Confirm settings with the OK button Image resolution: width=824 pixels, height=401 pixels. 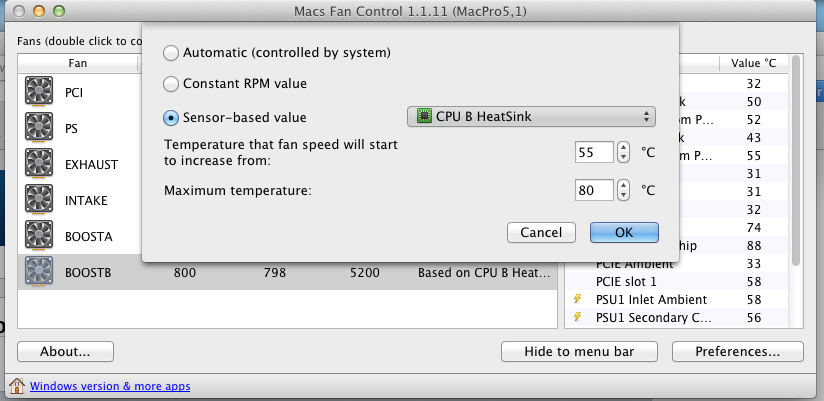(624, 232)
